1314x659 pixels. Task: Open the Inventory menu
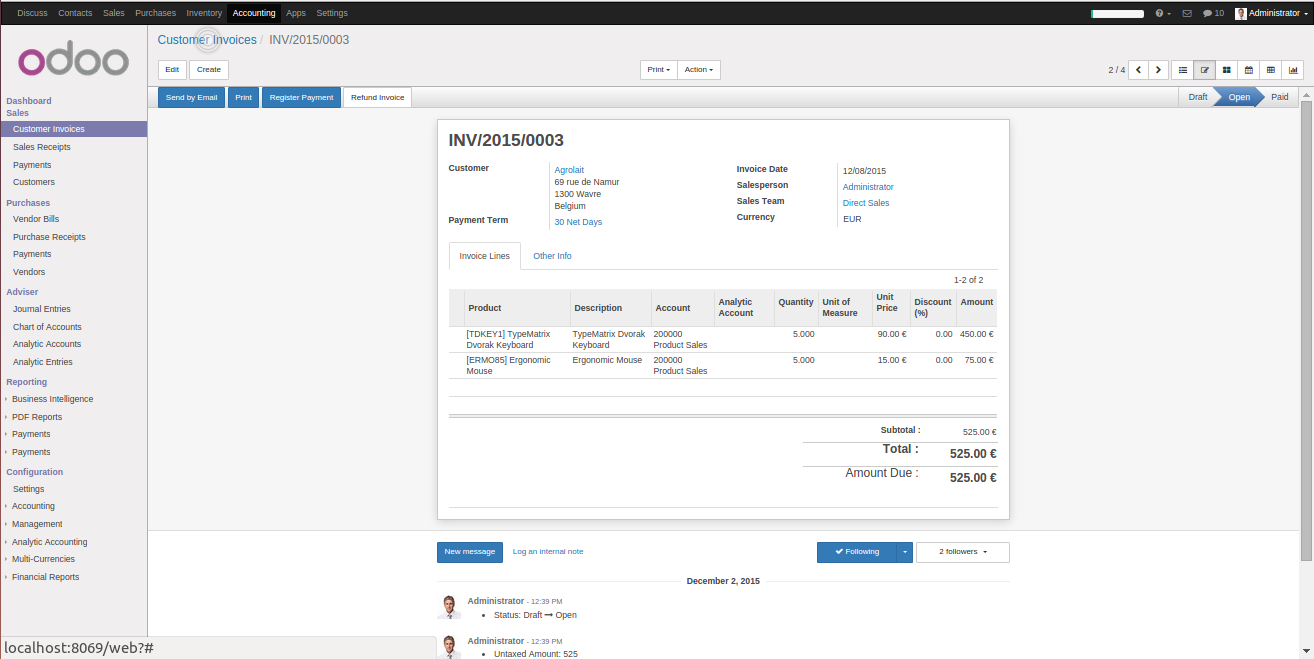pyautogui.click(x=204, y=13)
